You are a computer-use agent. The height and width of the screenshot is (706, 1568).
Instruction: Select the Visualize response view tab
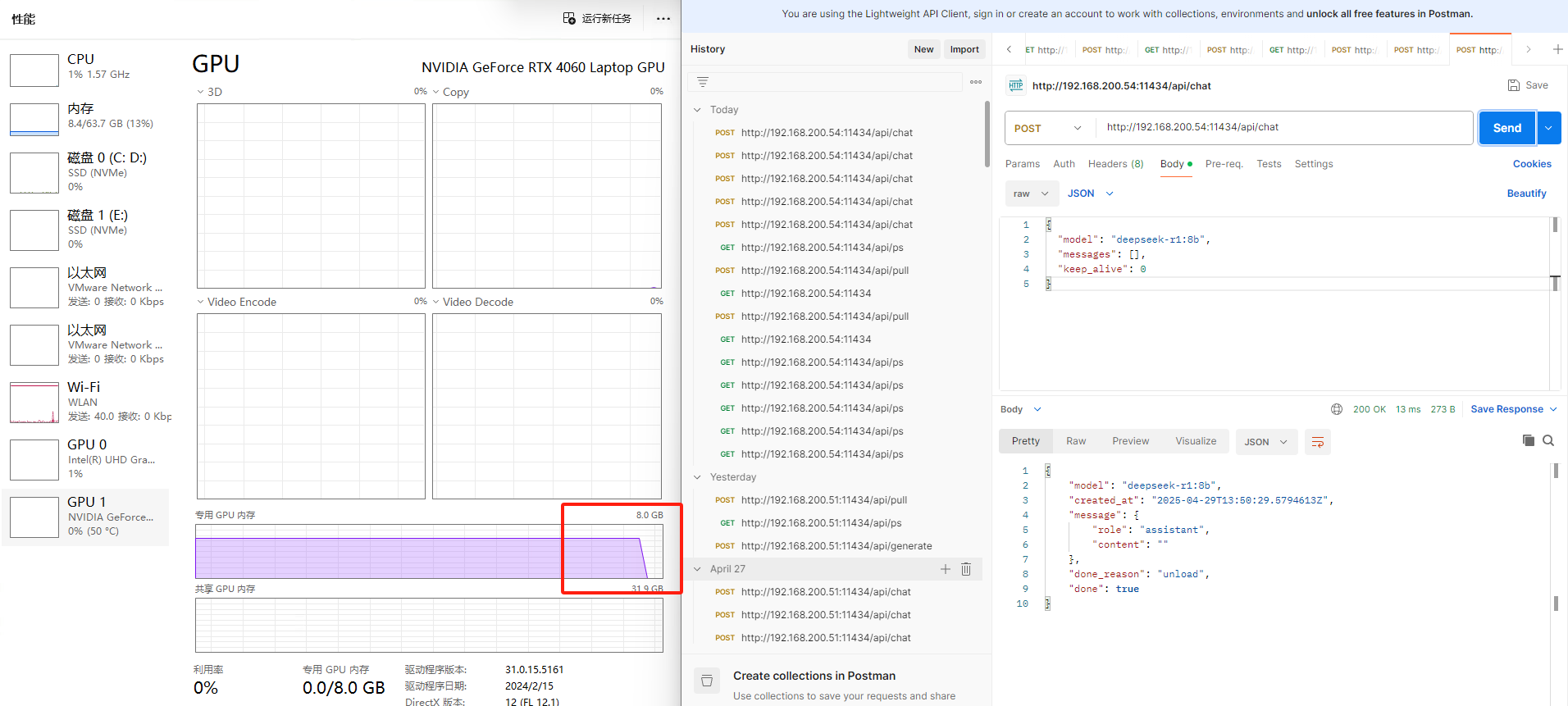[x=1196, y=441]
